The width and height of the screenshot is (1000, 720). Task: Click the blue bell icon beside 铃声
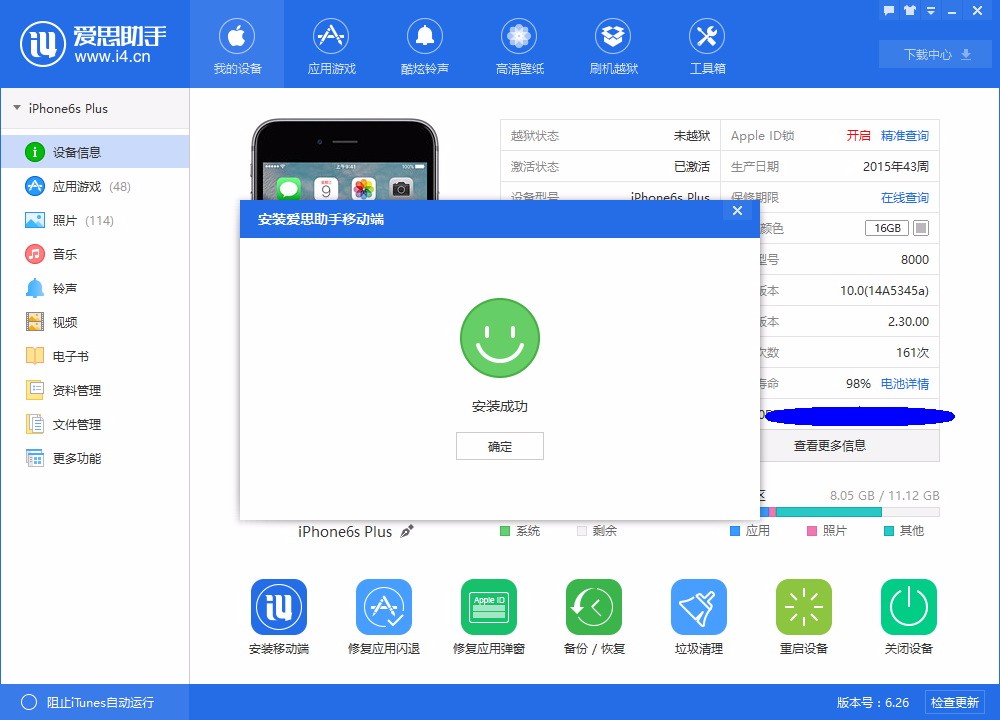tap(34, 288)
